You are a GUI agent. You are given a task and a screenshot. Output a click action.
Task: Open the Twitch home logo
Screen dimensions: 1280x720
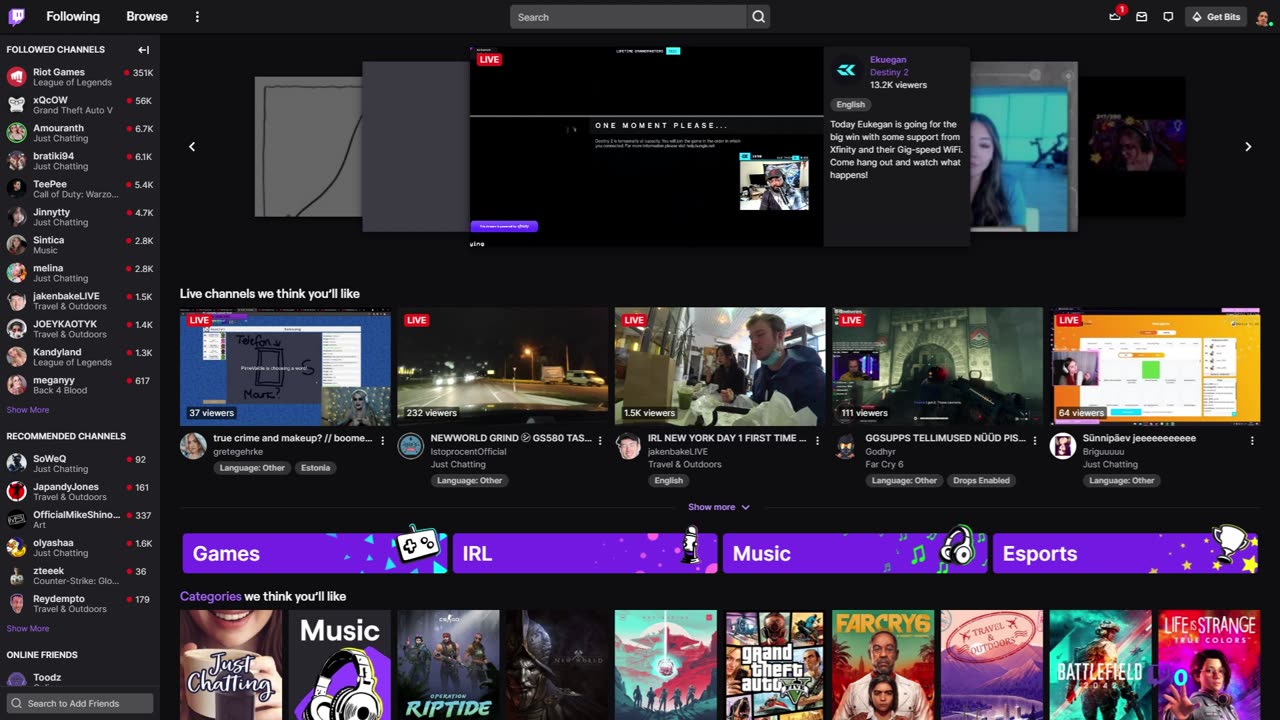16,16
